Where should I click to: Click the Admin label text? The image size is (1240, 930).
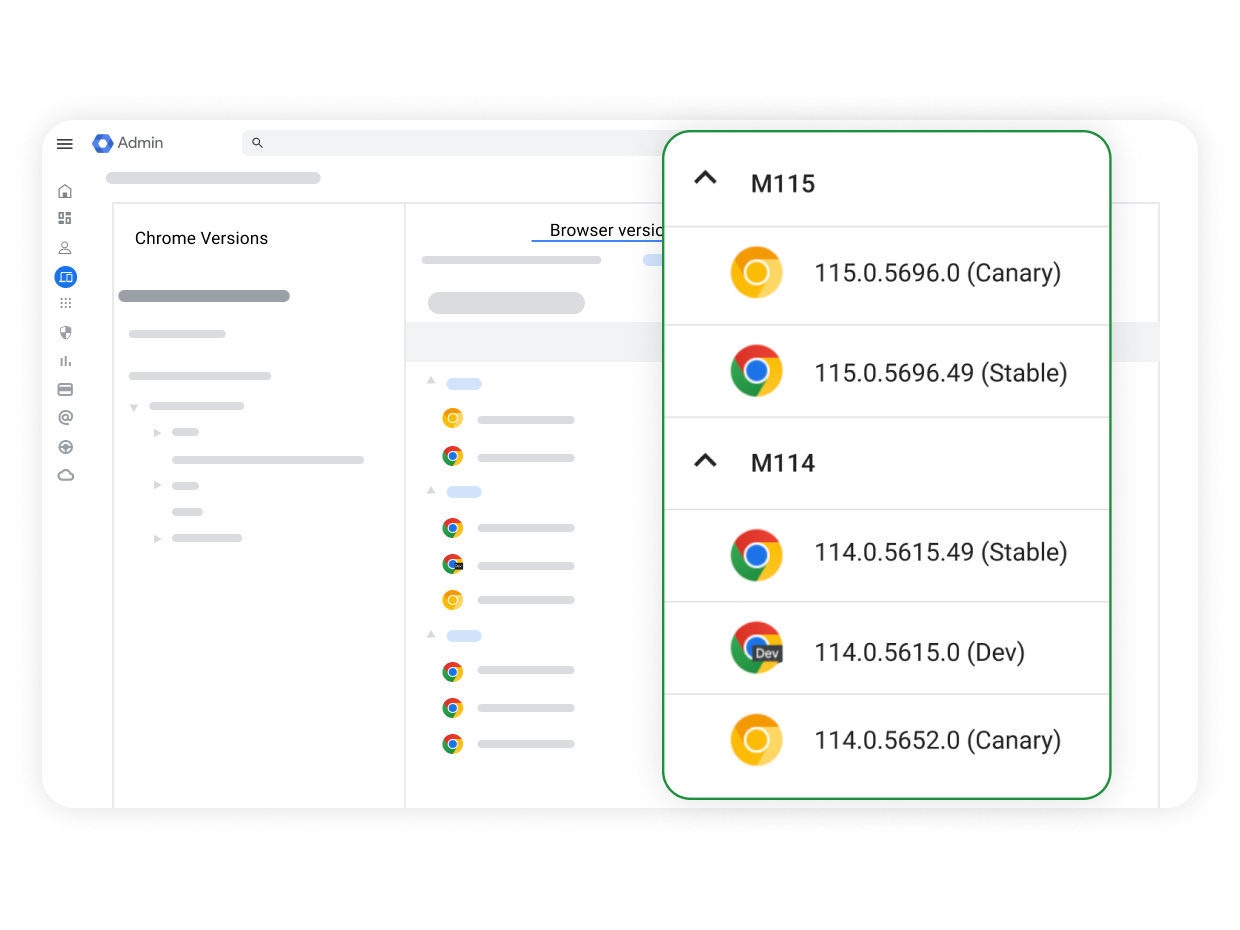(x=140, y=143)
